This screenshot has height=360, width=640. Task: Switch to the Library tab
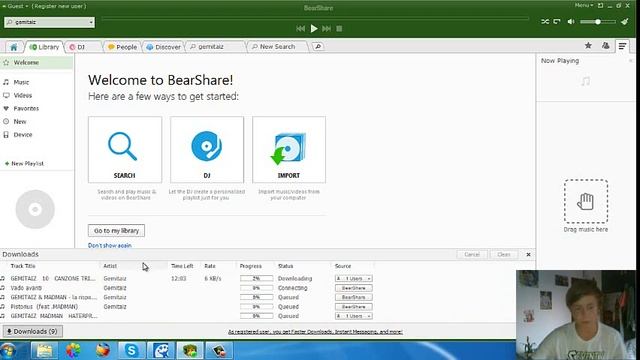point(44,47)
